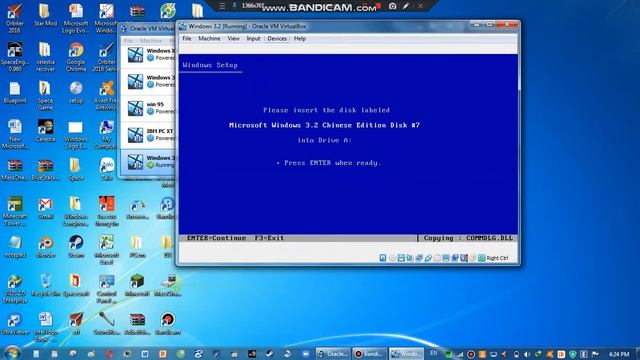The height and width of the screenshot is (360, 640).
Task: Open the Input menu in the VM window
Action: click(253, 38)
